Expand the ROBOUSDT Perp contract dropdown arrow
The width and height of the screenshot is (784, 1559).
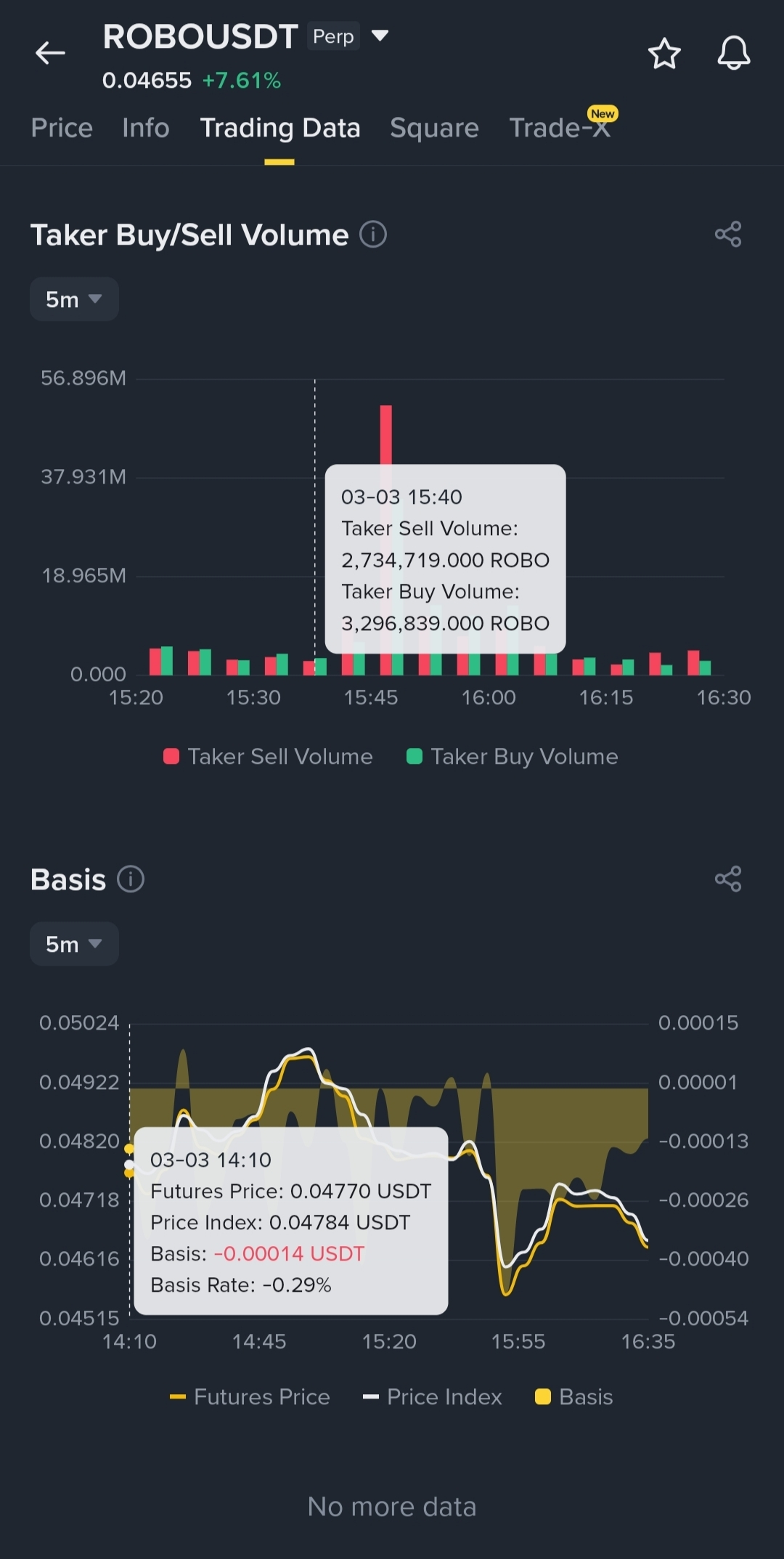[380, 35]
